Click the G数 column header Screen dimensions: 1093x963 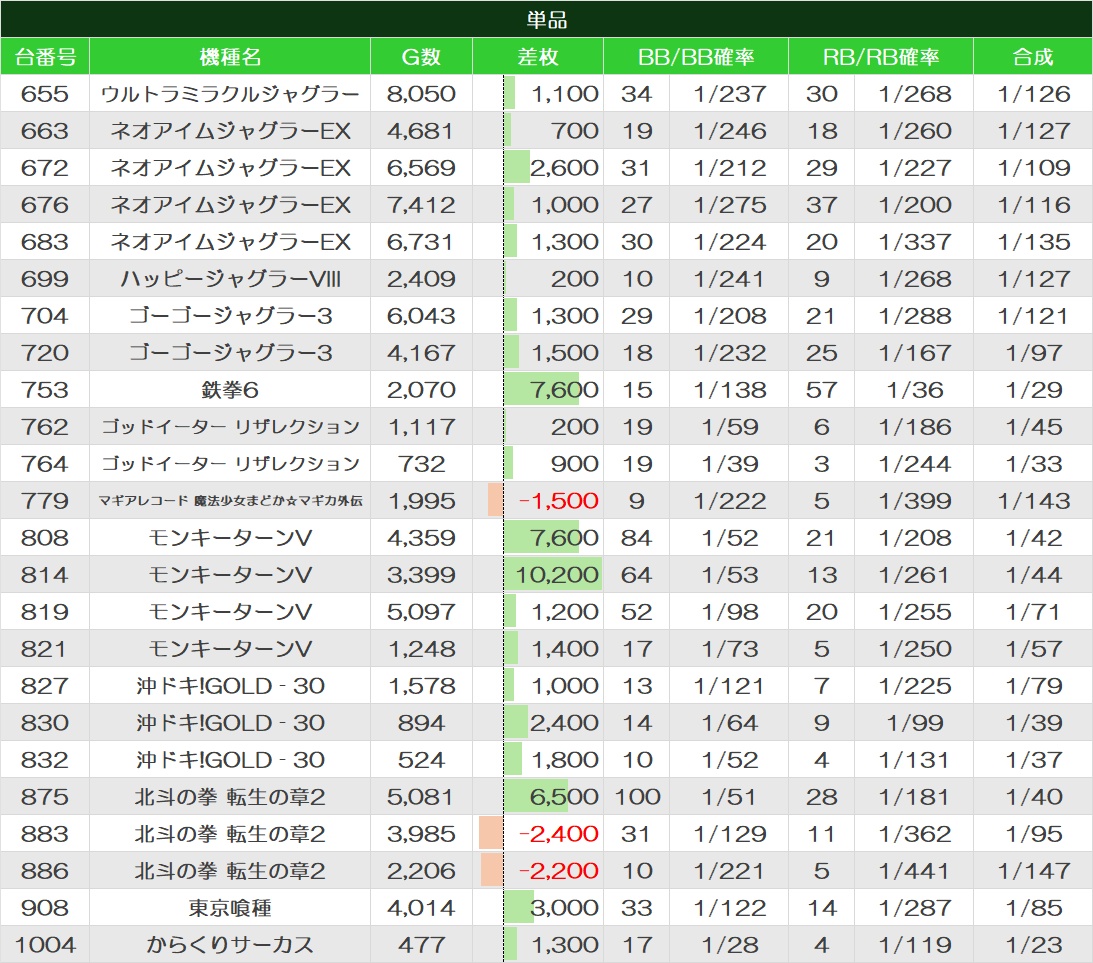(421, 56)
